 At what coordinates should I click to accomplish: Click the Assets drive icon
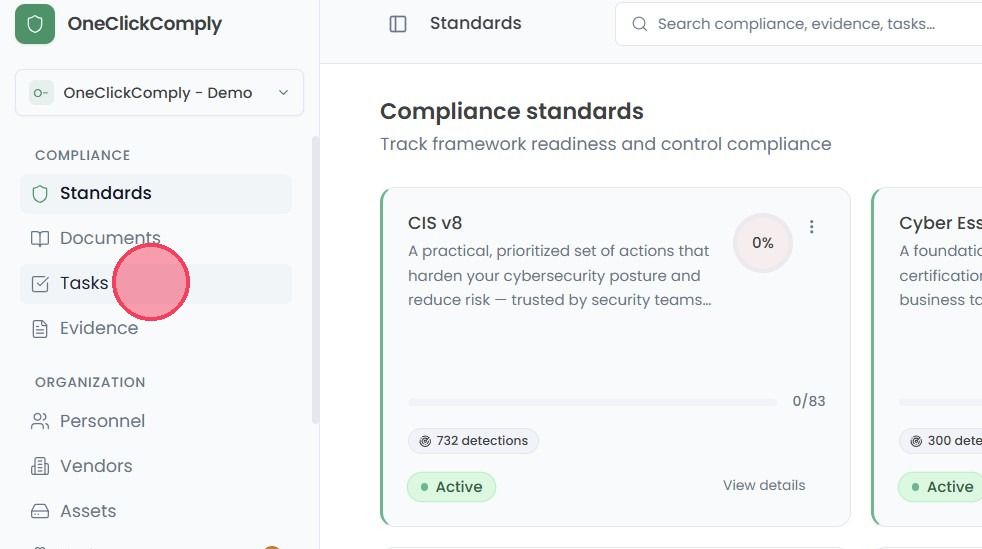[x=40, y=511]
